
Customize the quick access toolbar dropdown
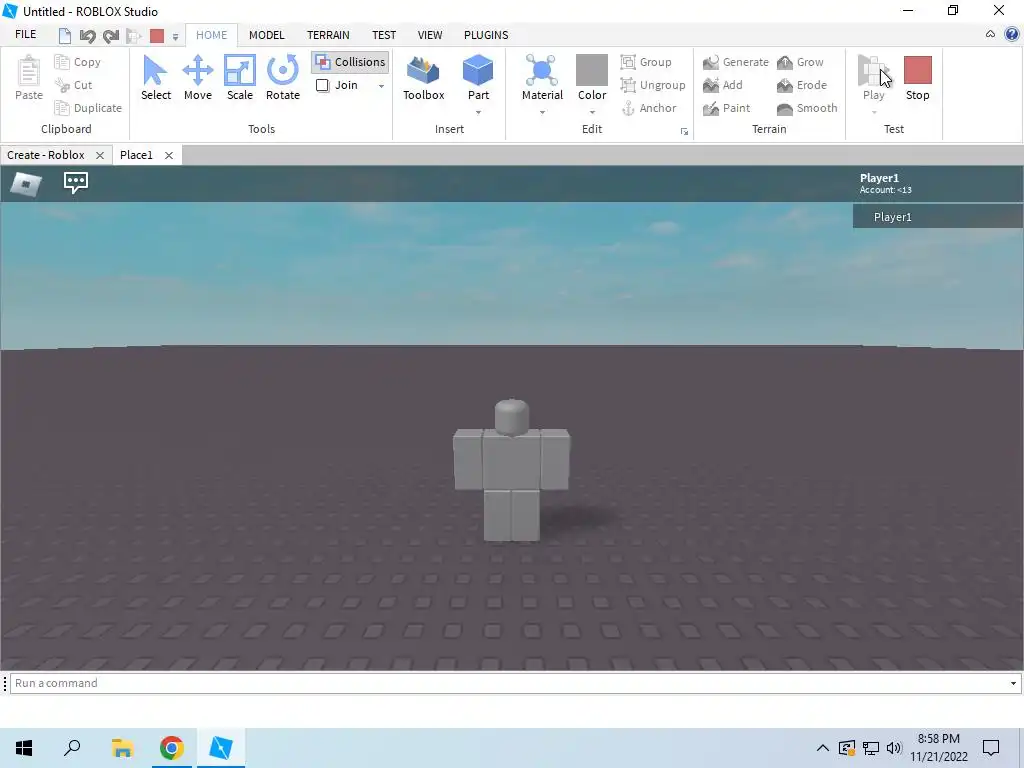point(175,37)
